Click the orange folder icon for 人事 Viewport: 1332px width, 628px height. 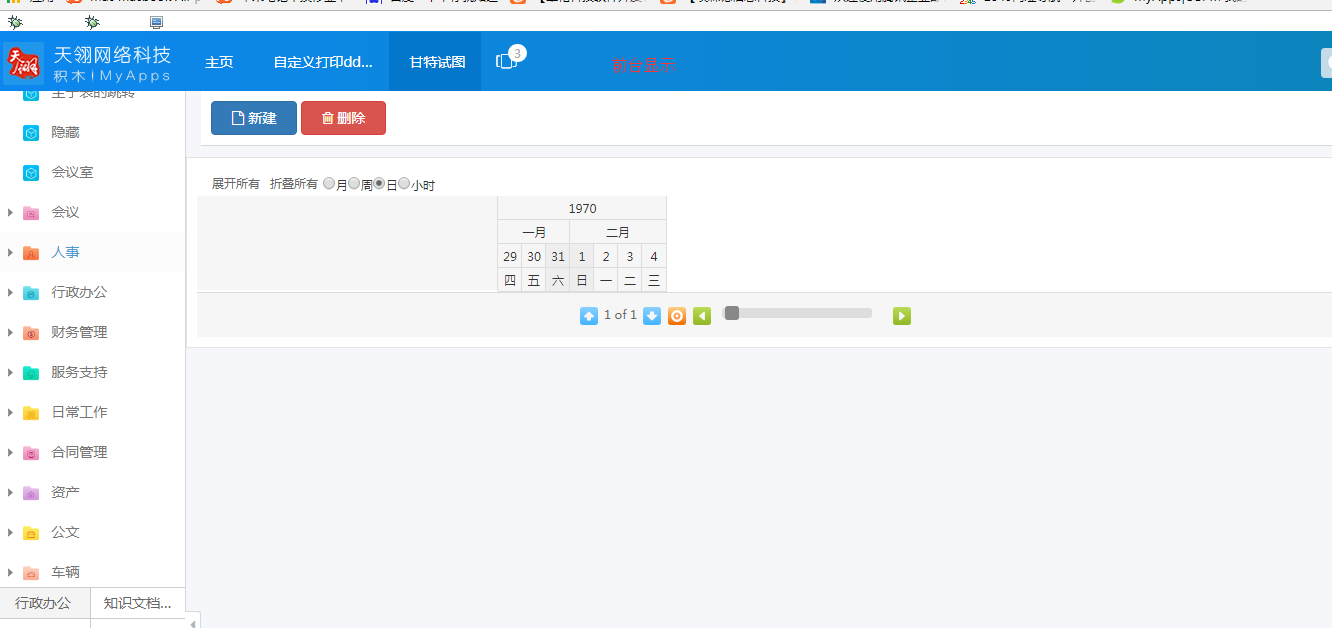[x=31, y=252]
